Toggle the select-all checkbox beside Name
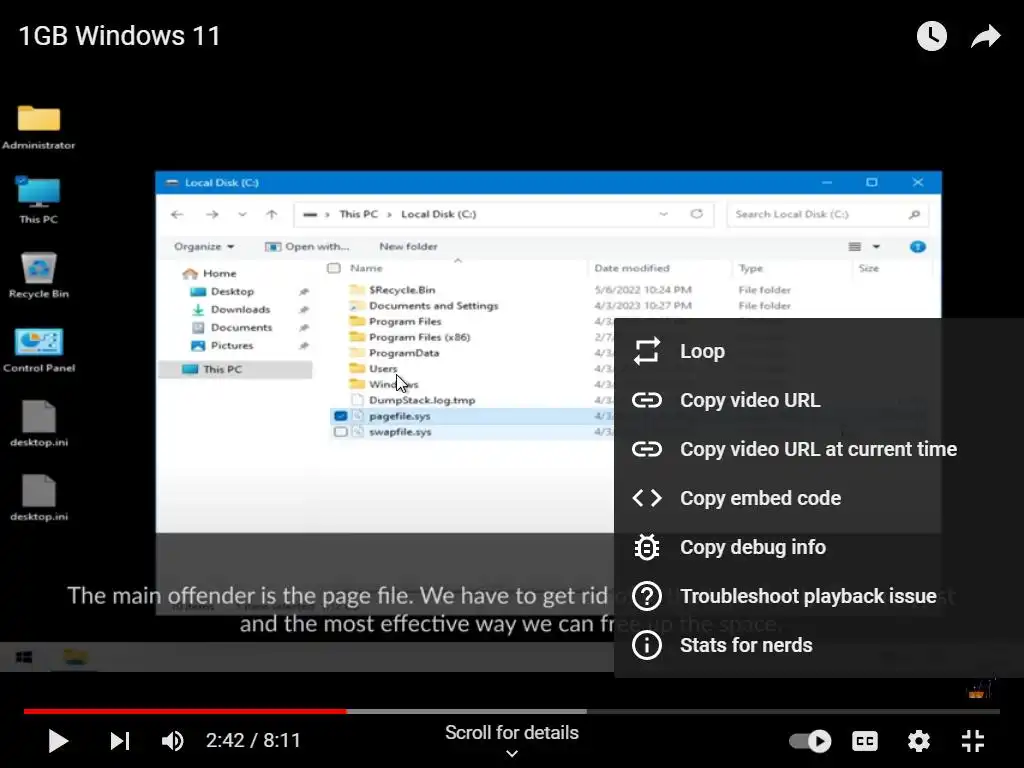1024x768 pixels. 334,268
